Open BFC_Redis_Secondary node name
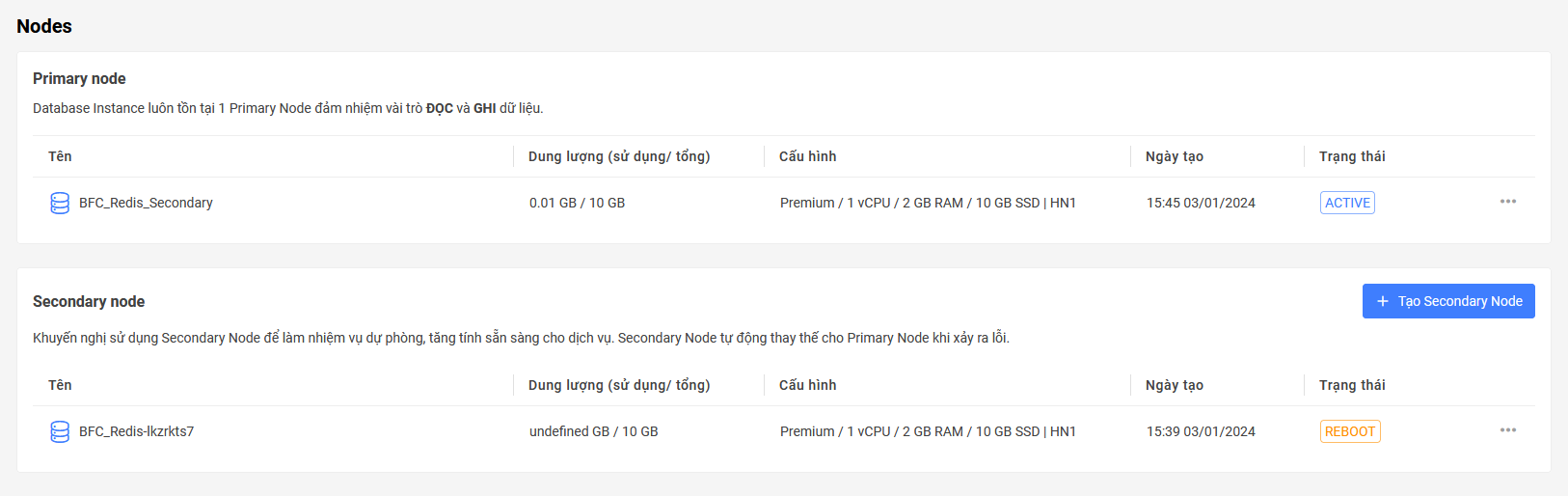 point(146,203)
